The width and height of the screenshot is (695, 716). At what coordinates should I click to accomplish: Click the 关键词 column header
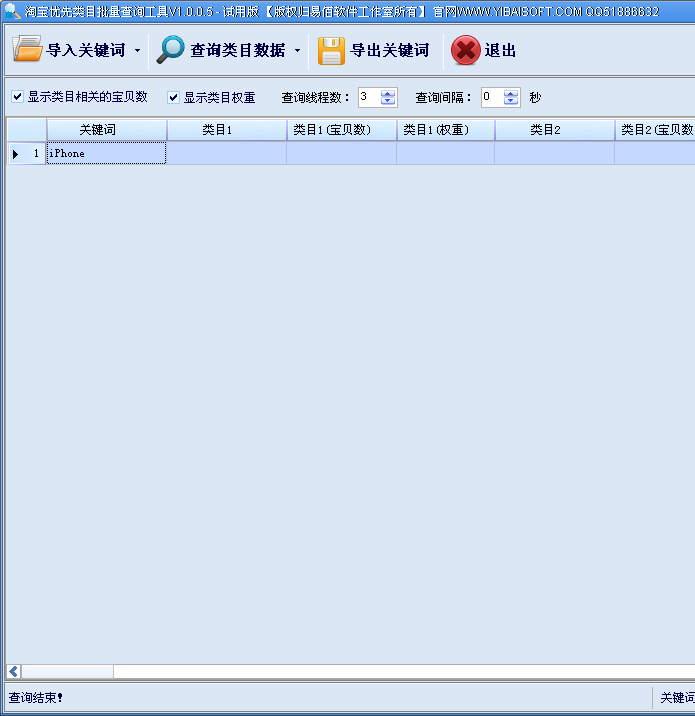tap(106, 130)
